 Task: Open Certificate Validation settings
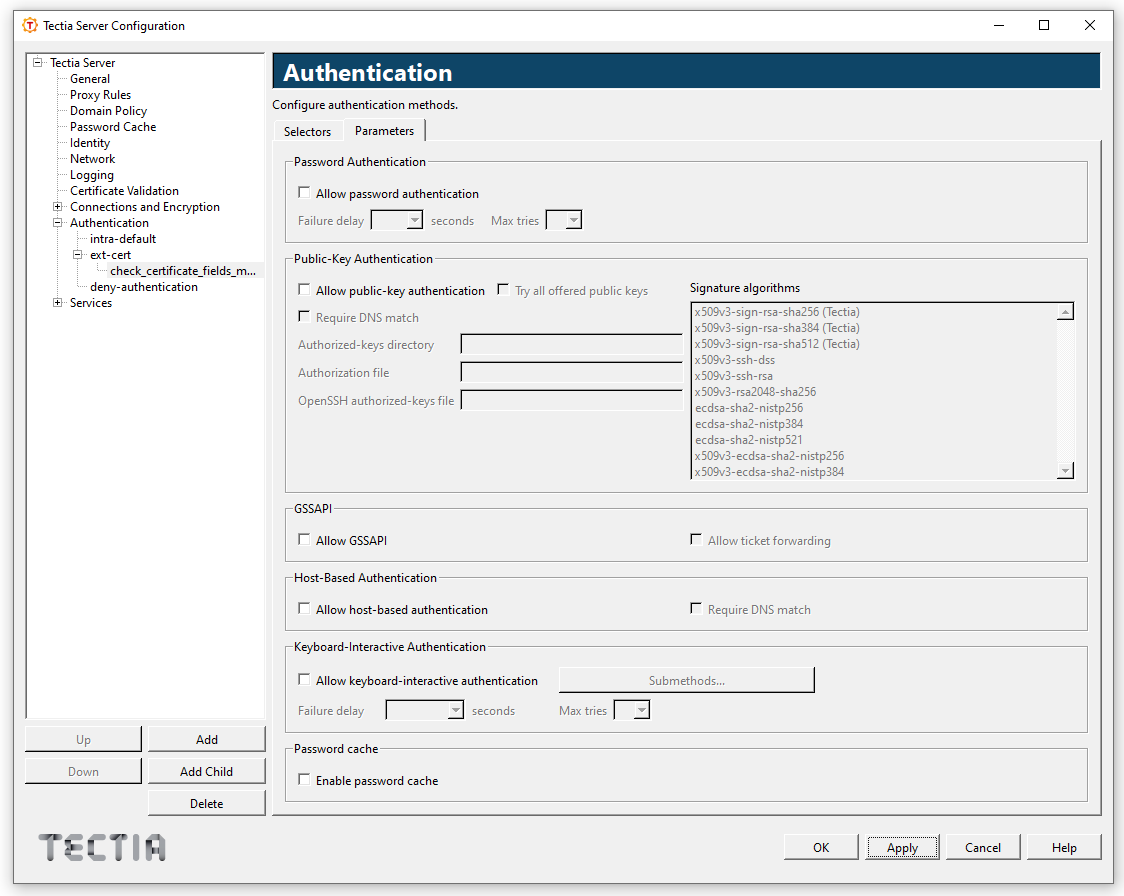[124, 191]
